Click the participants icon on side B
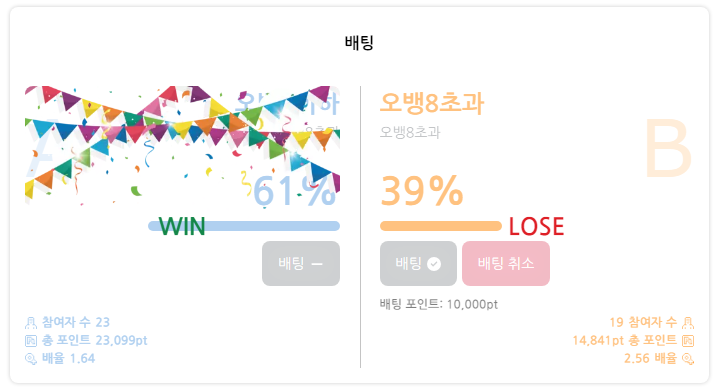The image size is (721, 388). [x=688, y=323]
